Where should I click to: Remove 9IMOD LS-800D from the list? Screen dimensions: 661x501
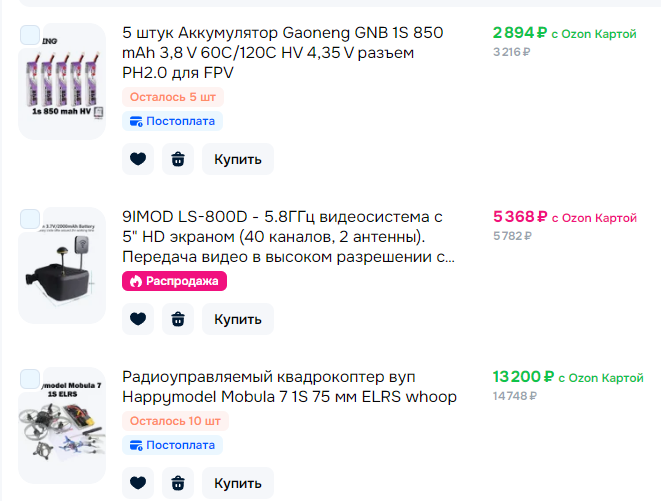[x=178, y=319]
